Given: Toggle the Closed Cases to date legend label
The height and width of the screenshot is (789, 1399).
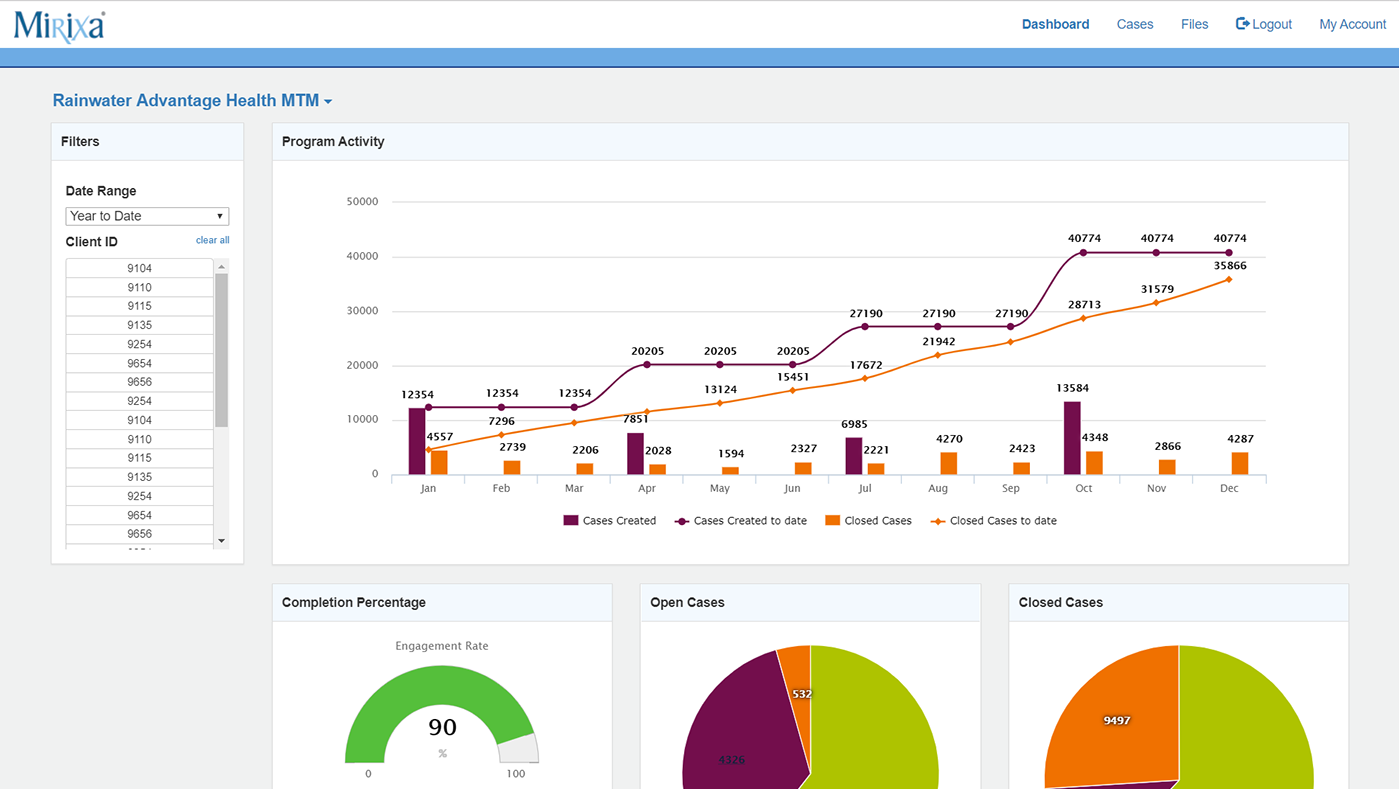Looking at the screenshot, I should point(1003,521).
